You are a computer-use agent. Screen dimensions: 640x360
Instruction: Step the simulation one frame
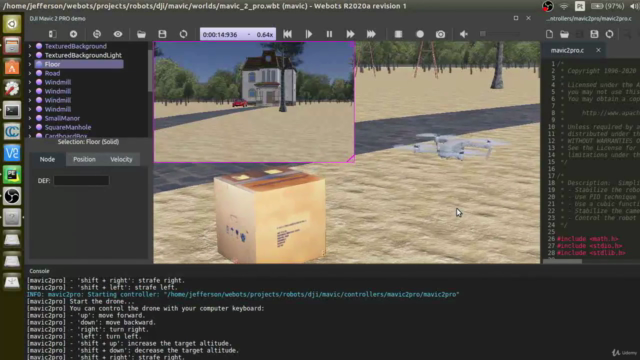[x=309, y=34]
